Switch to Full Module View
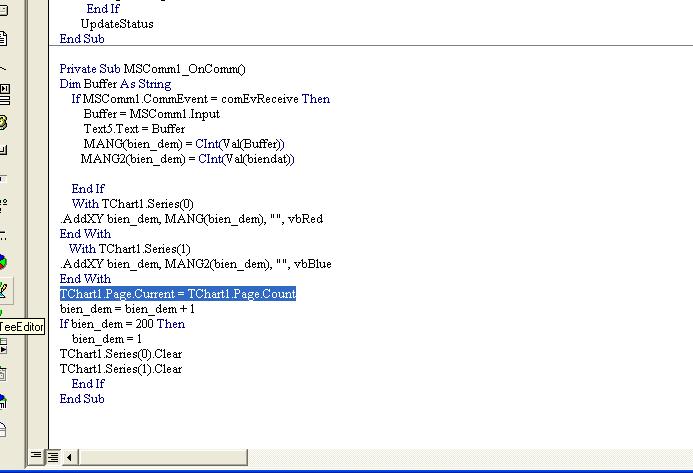693x473 pixels. point(53,457)
